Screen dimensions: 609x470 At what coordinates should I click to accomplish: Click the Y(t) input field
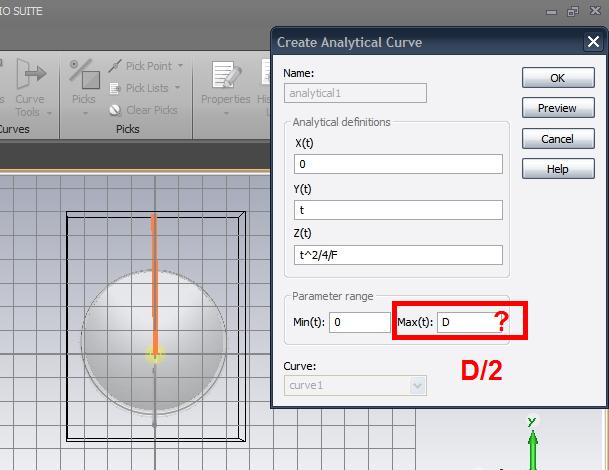tap(398, 210)
